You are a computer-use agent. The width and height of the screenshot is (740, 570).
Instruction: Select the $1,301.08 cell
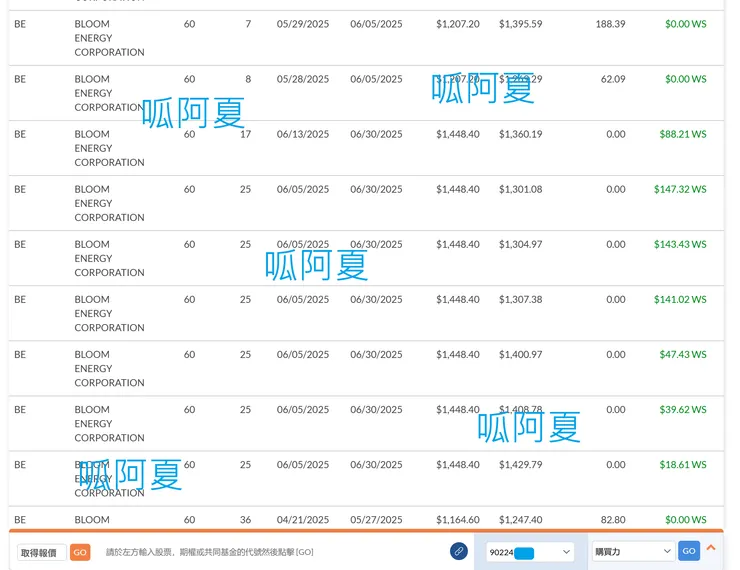[x=521, y=189]
